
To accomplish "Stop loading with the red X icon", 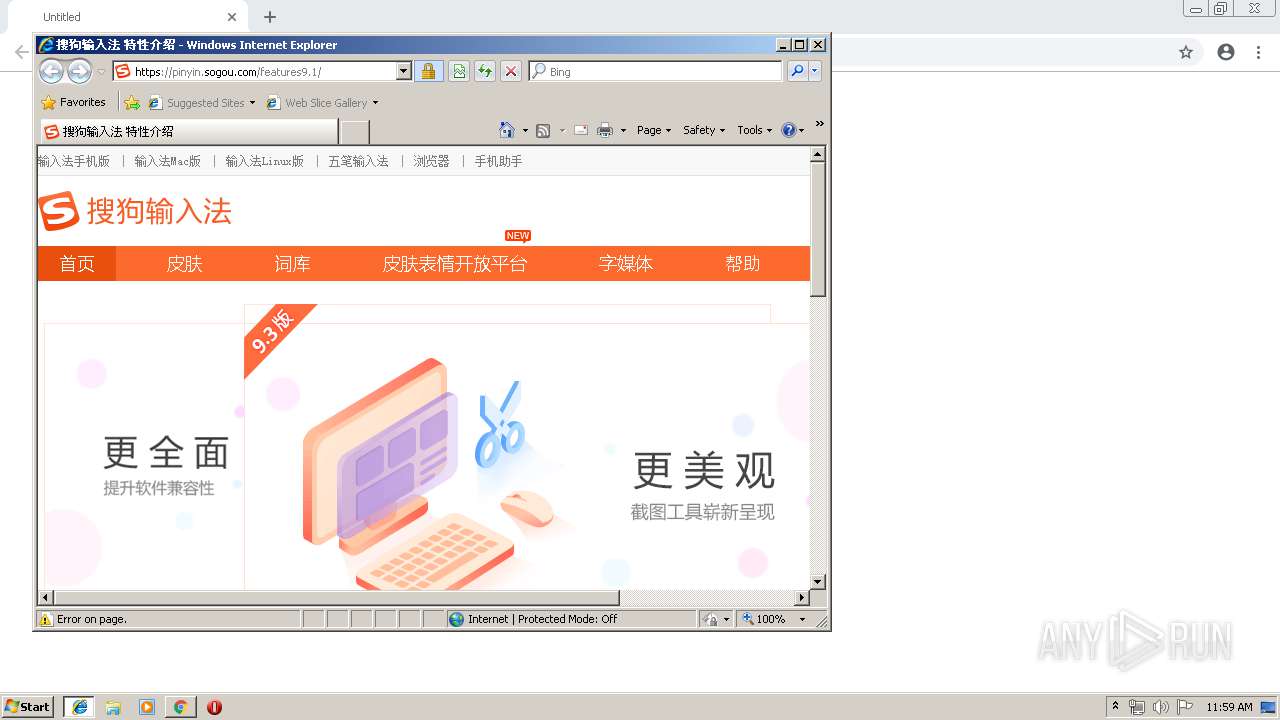I will point(511,71).
